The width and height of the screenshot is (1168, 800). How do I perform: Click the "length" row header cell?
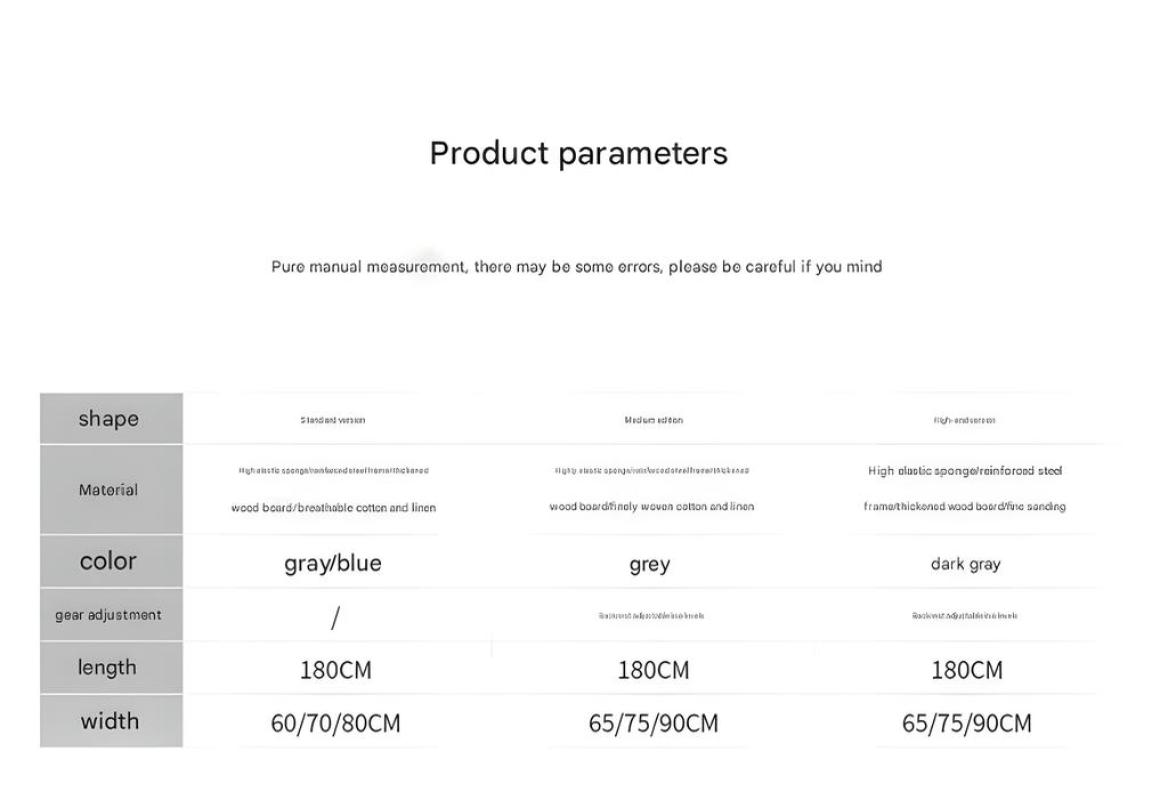[108, 667]
